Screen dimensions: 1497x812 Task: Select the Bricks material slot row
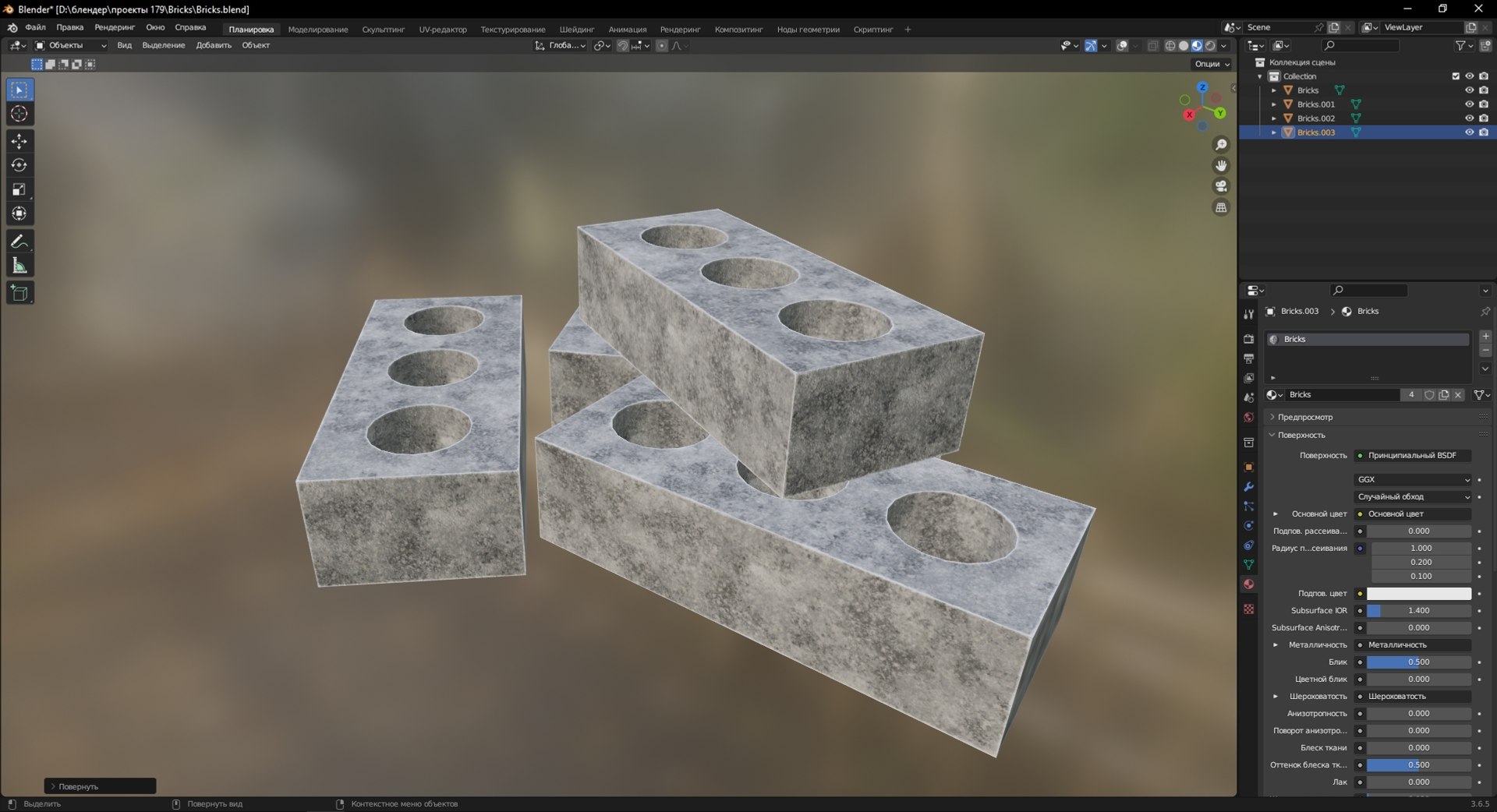coord(1368,339)
